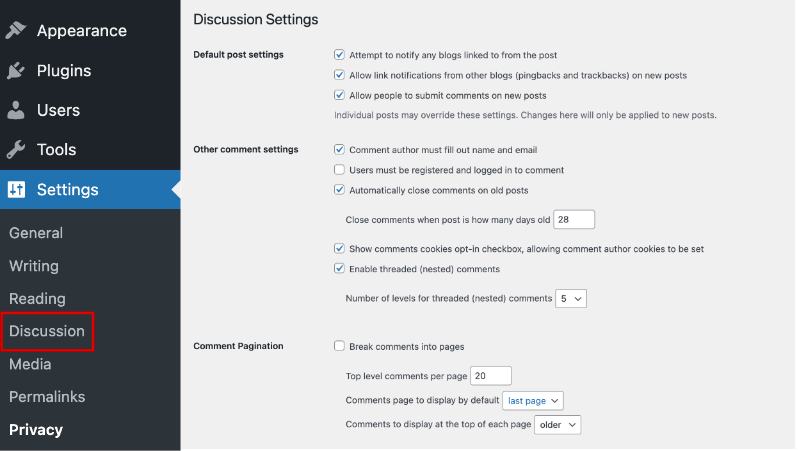Click top level comments per page field

coord(490,376)
